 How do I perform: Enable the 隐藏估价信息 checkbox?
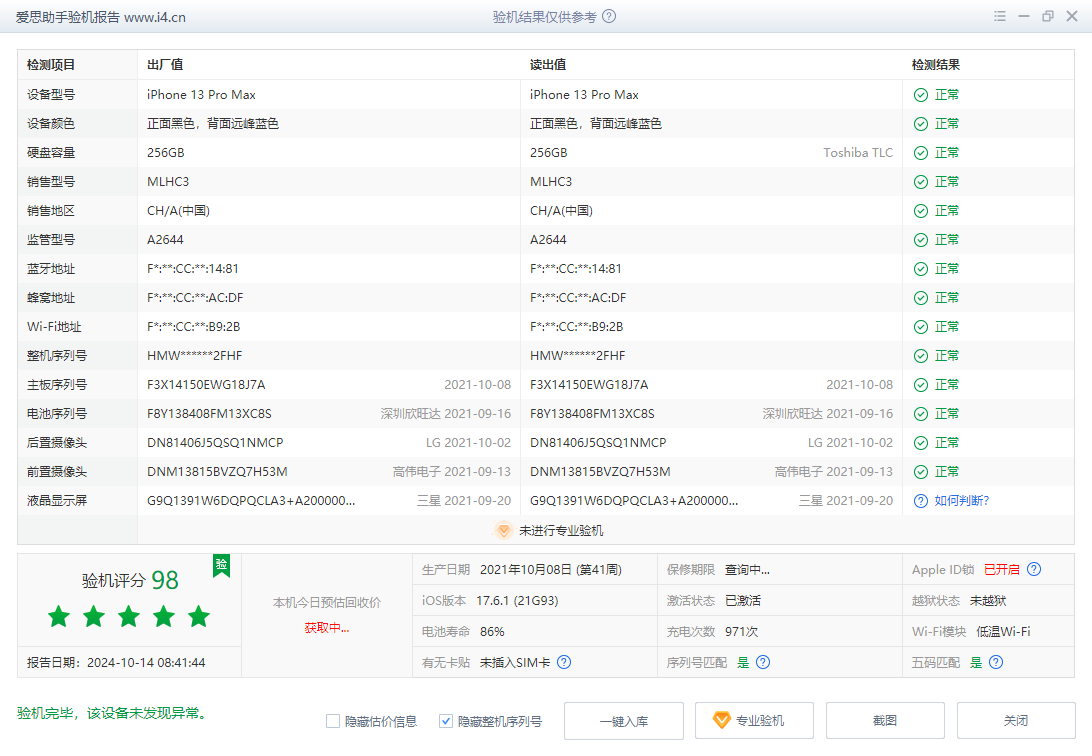pos(333,721)
